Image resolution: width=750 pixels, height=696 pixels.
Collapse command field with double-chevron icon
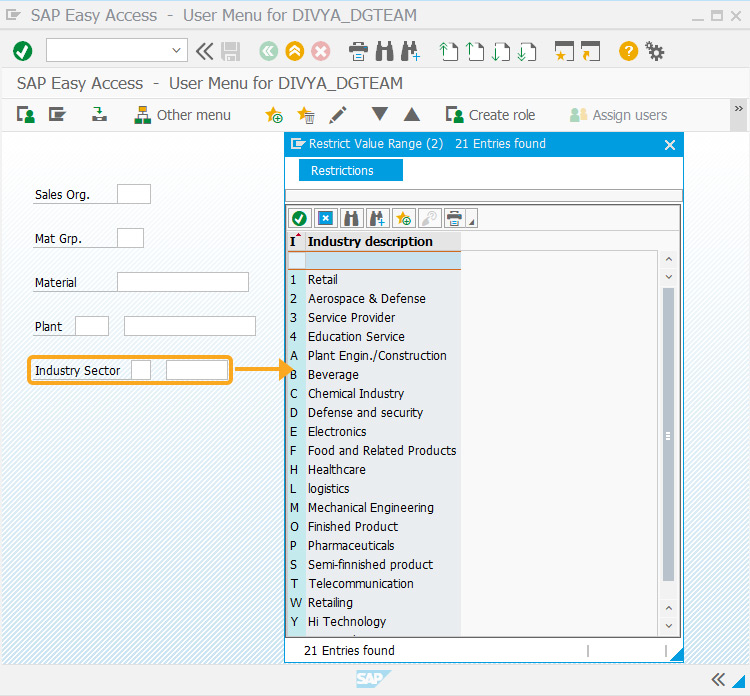point(204,51)
